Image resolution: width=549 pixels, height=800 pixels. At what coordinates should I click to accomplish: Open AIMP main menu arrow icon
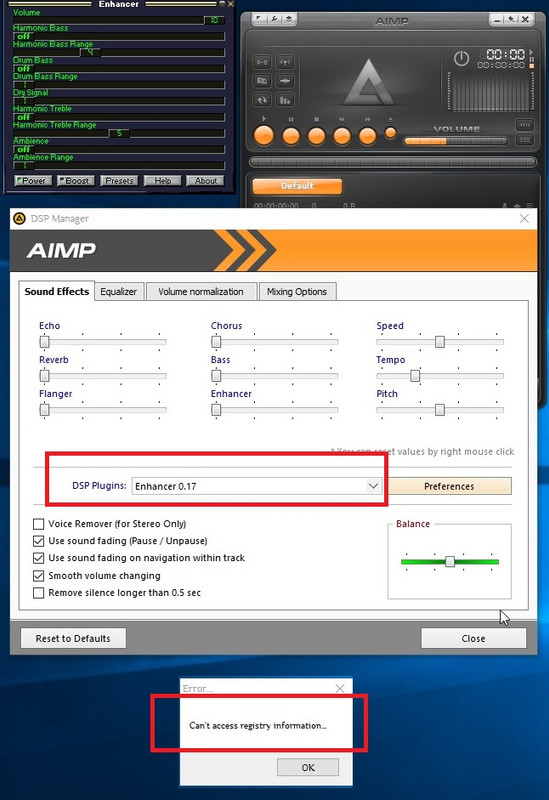[259, 19]
